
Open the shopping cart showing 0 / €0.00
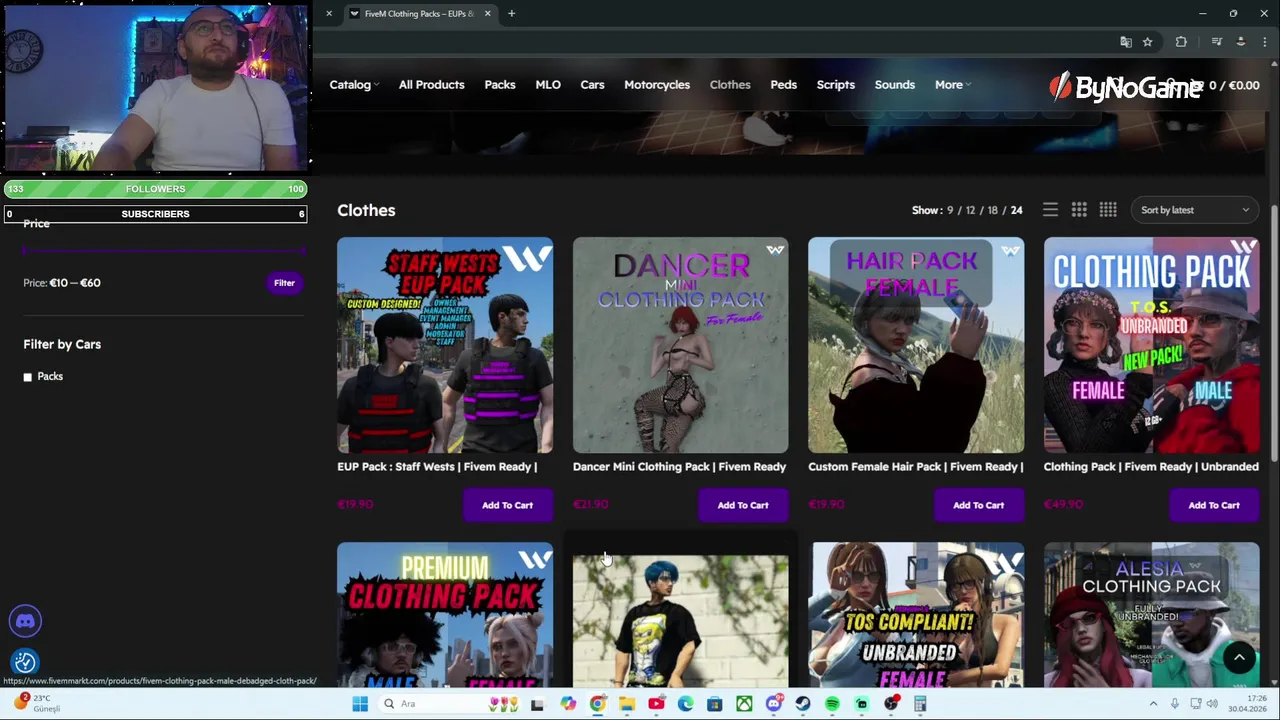[1225, 85]
